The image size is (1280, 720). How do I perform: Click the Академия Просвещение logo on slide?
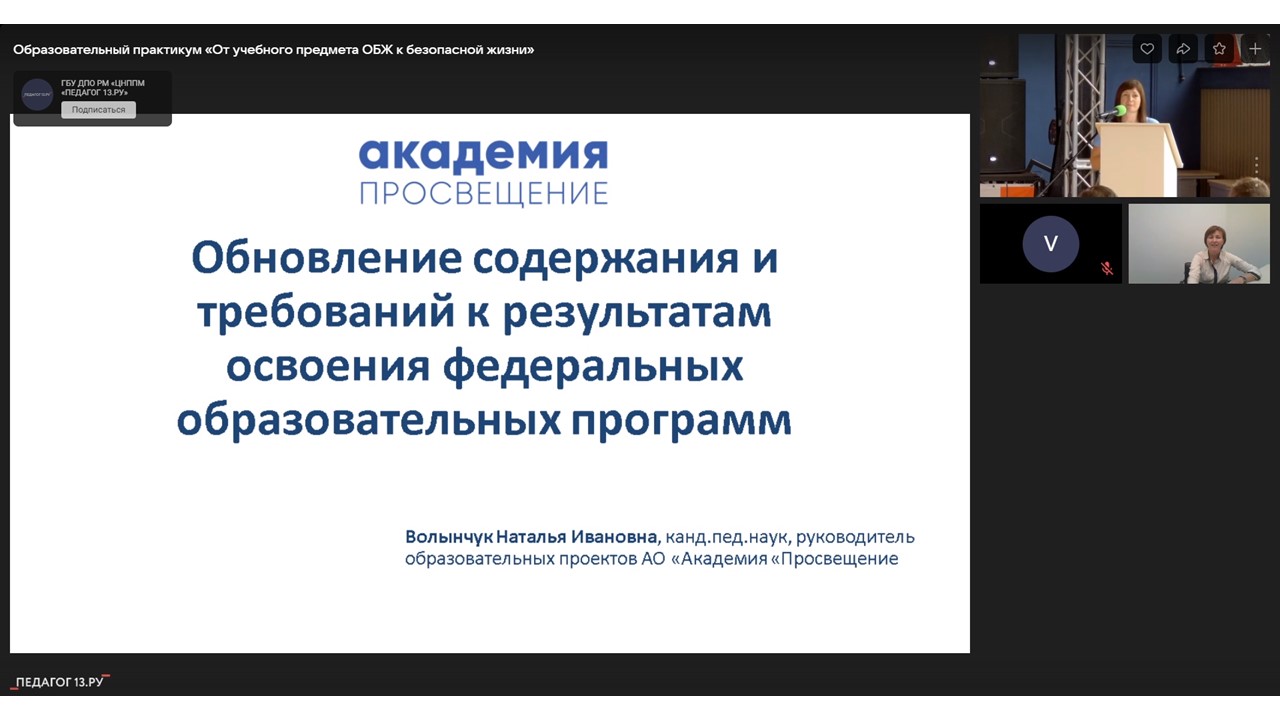(x=483, y=171)
